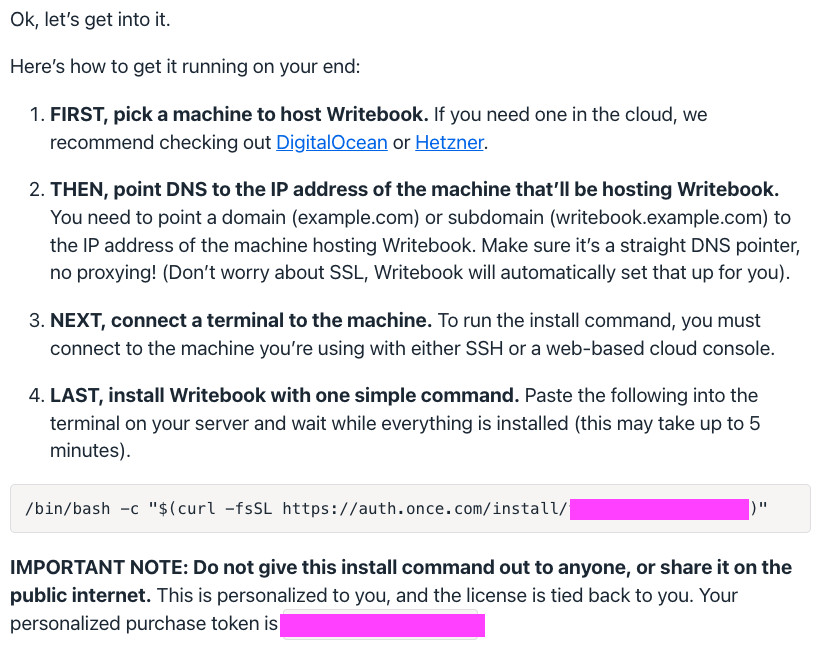The height and width of the screenshot is (651, 820).
Task: Click bold "THEN, point DNS" step heading
Action: (x=414, y=190)
